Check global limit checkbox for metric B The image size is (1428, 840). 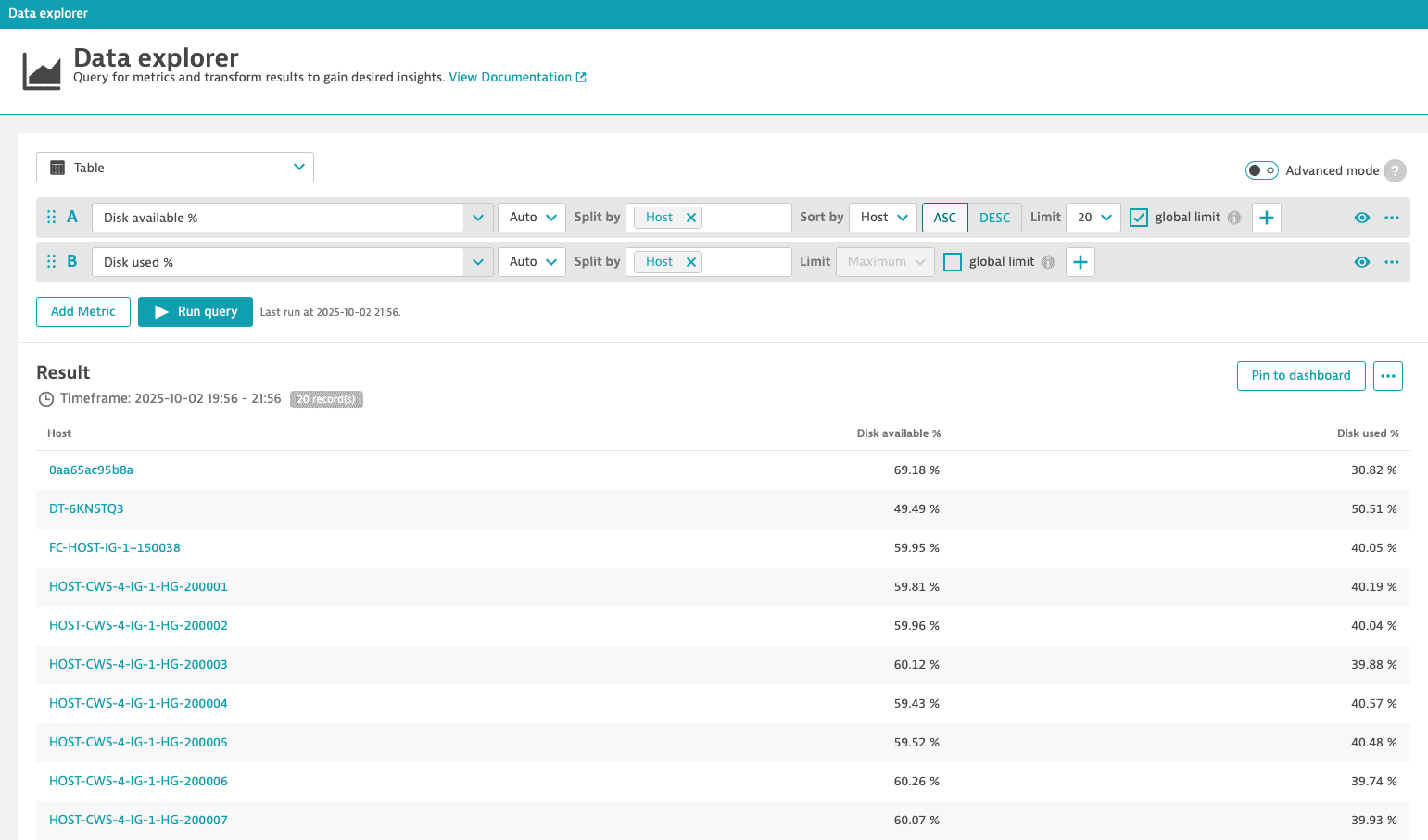pyautogui.click(x=953, y=262)
